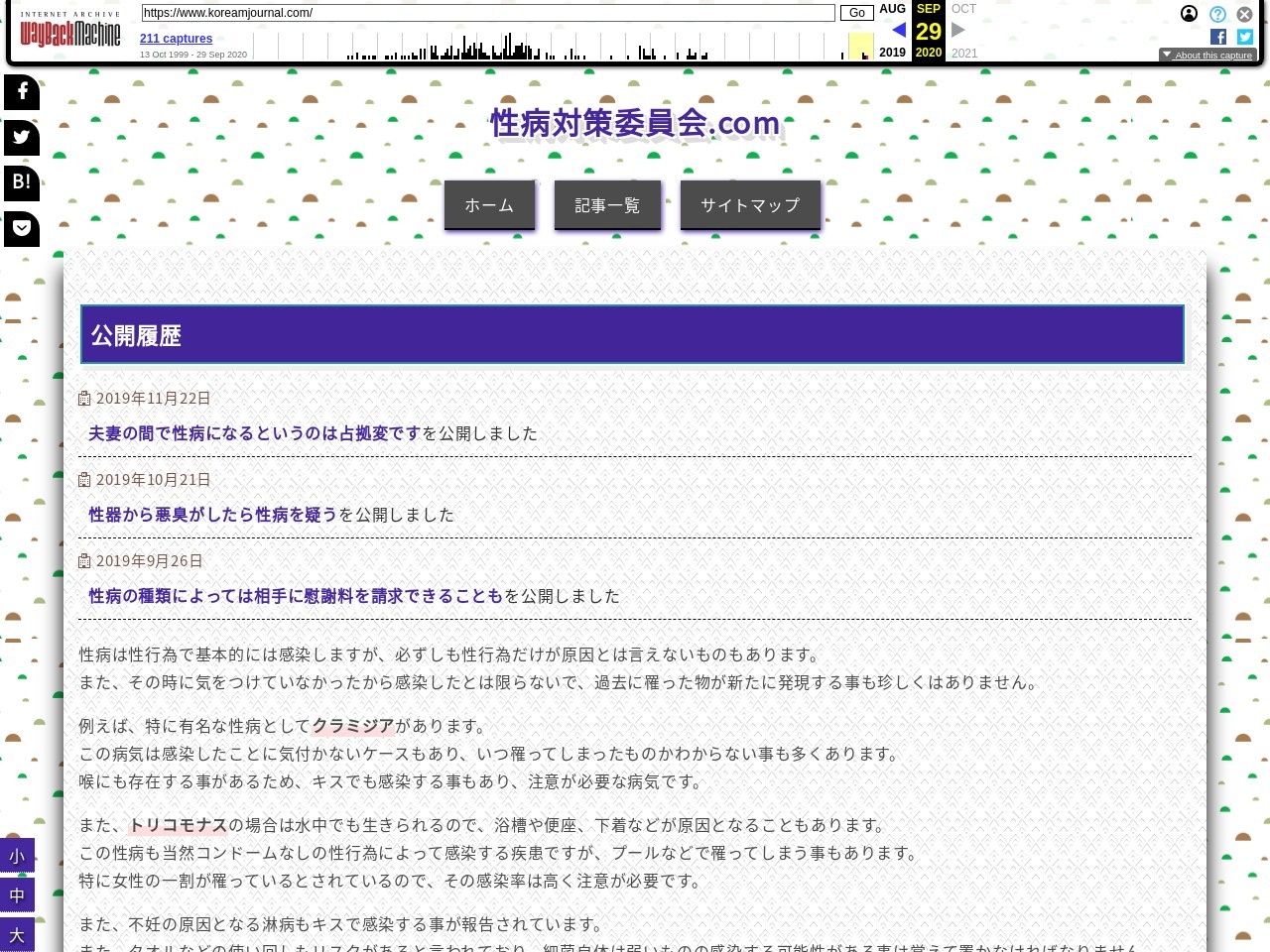Share capture on Facebook in Wayback toolbar

(x=1218, y=37)
